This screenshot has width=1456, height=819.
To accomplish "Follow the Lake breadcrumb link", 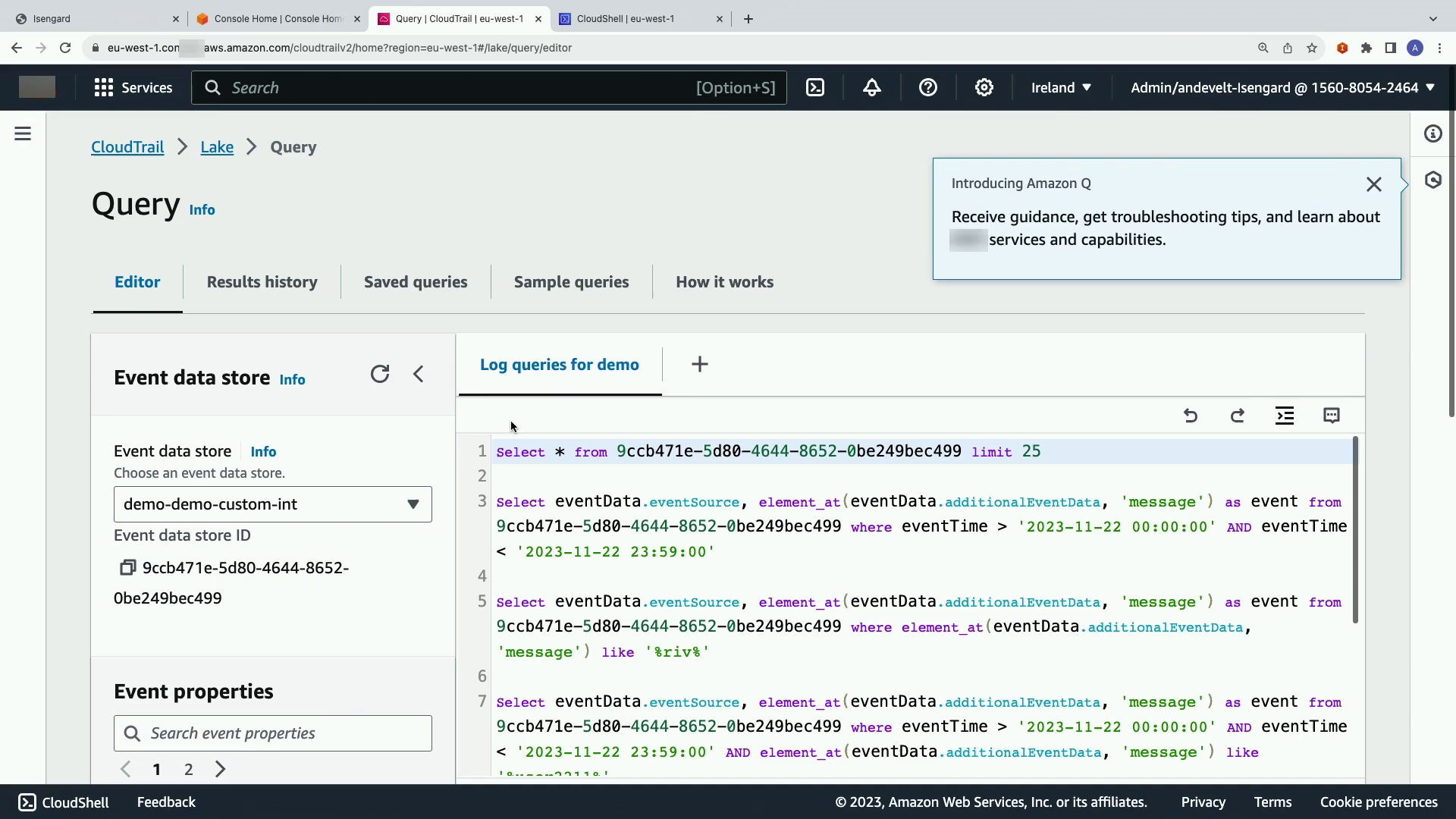I will click(217, 147).
